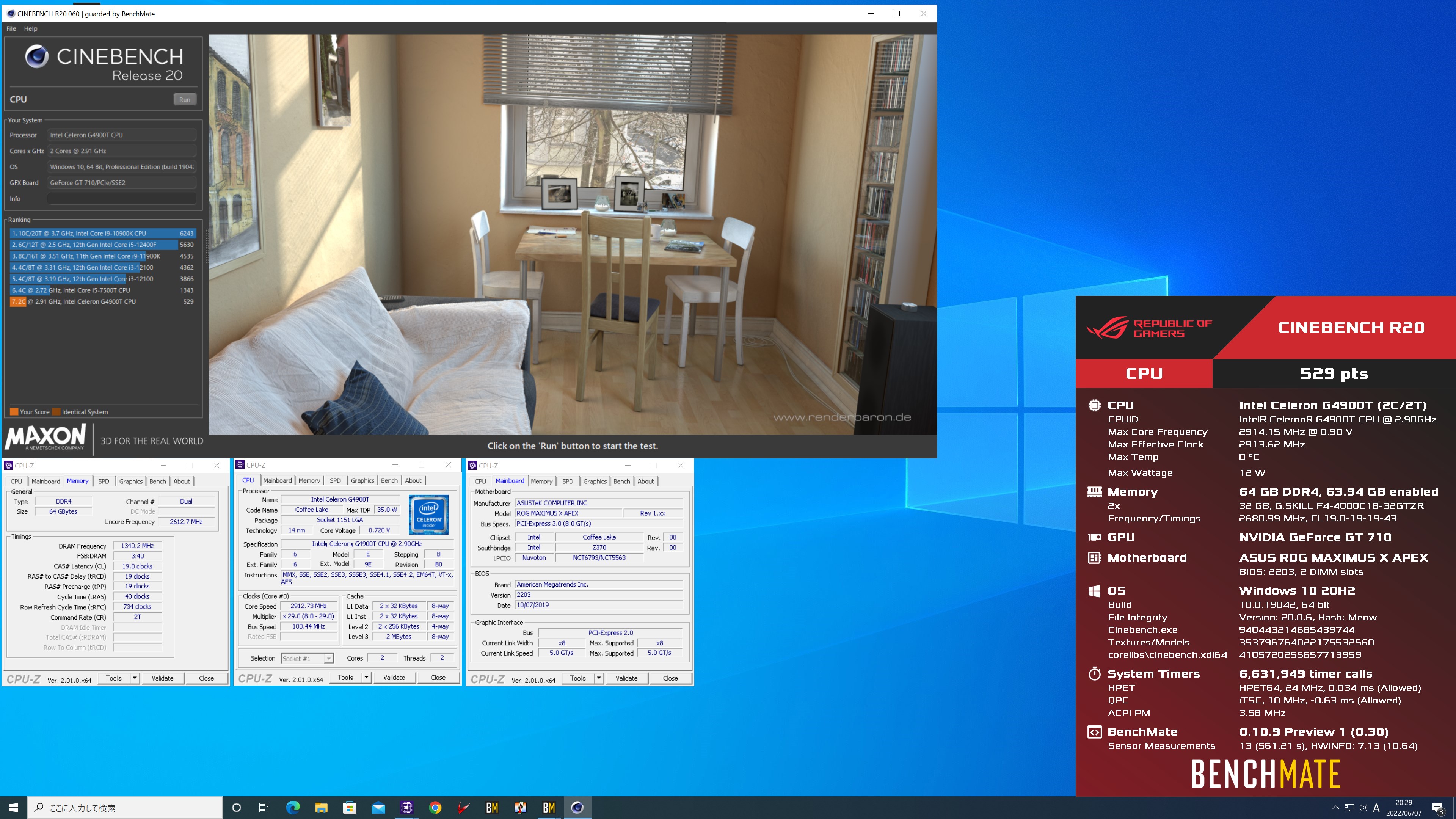Expand Tools dropdown arrow in middle CPU-Z
Screen dimensions: 1456x819
click(x=366, y=678)
